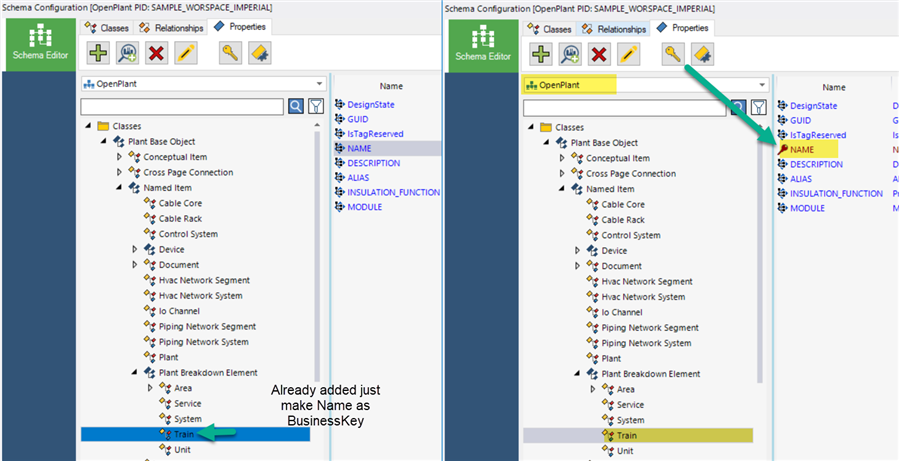Click the red X delete icon in left window
899x461 pixels.
pos(156,53)
